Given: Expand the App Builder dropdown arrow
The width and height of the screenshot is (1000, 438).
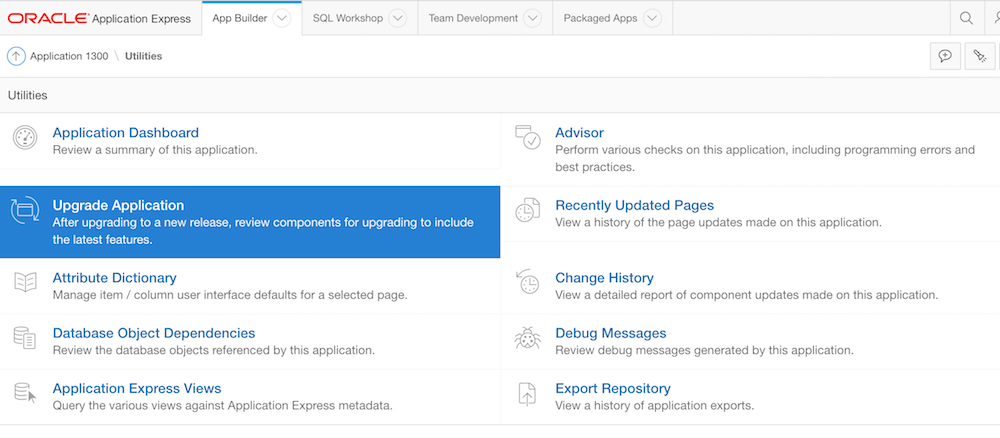Looking at the screenshot, I should (282, 18).
